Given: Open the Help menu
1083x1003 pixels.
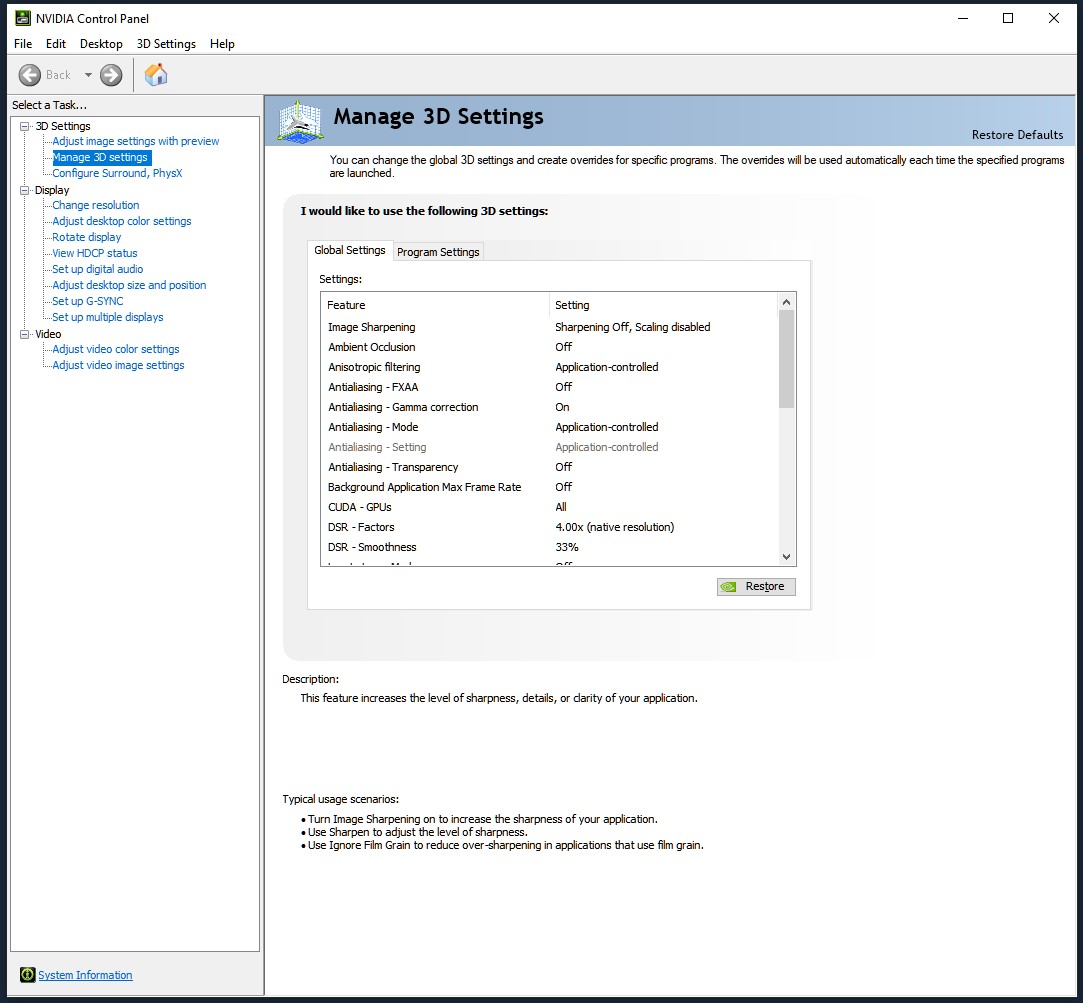Looking at the screenshot, I should tap(222, 44).
